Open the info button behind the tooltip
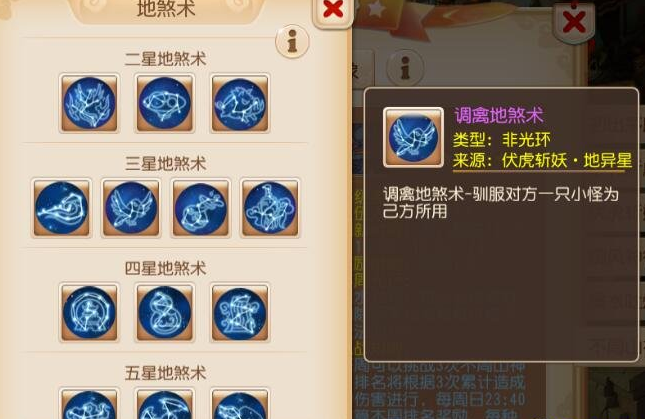The height and width of the screenshot is (419, 645). pyautogui.click(x=405, y=67)
